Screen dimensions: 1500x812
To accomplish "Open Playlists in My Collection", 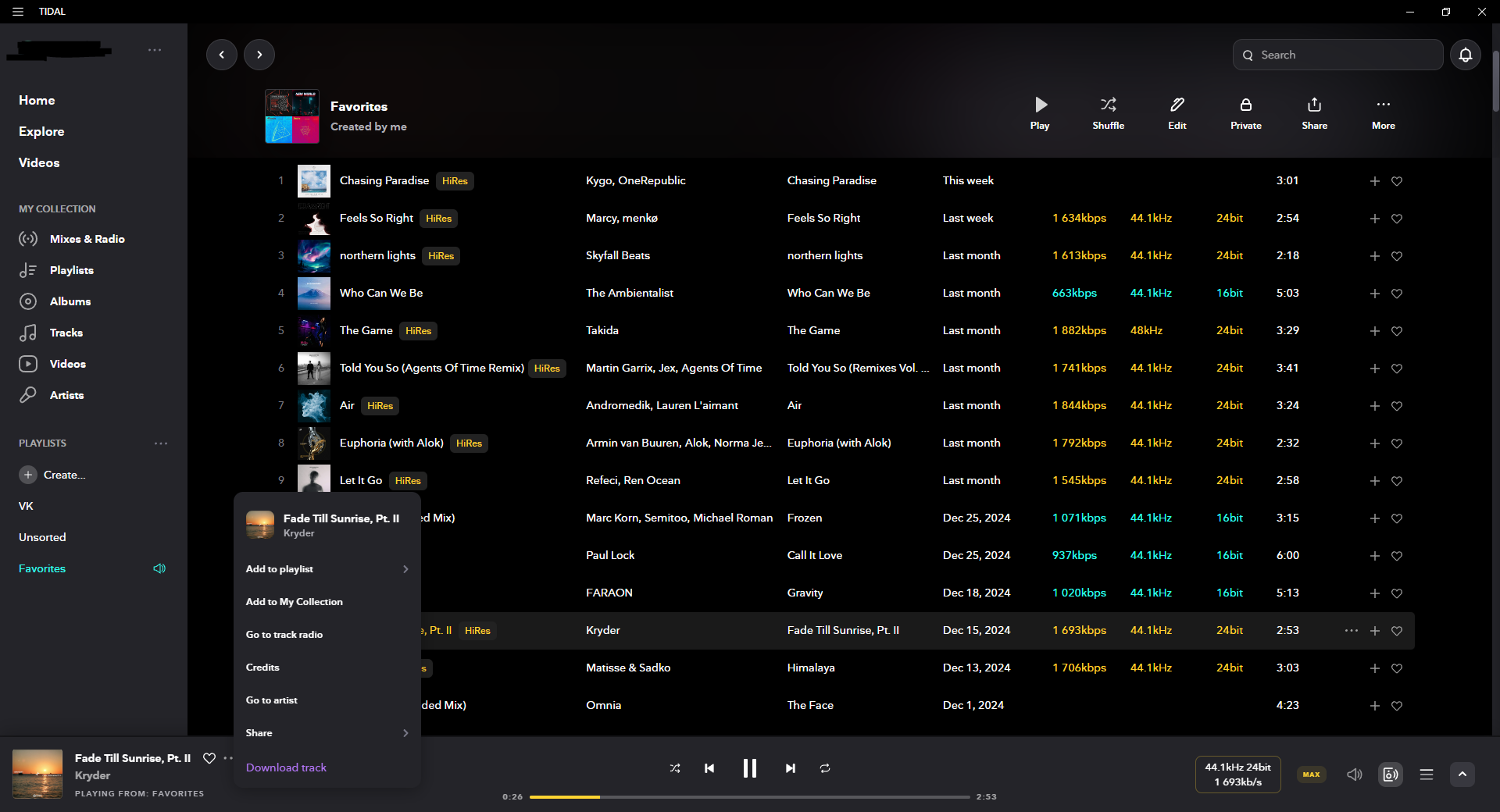I will pos(56,270).
